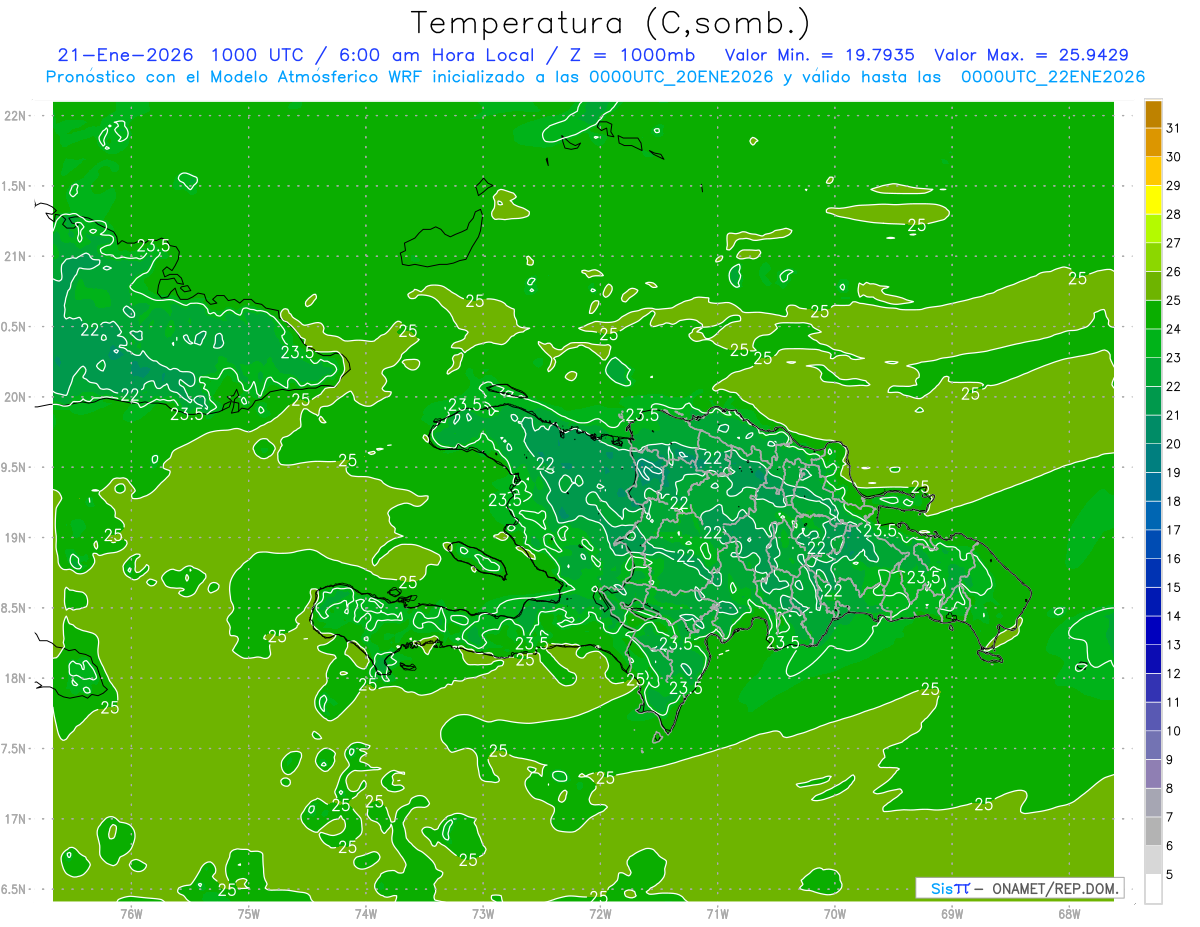Pick the yellow colorbar band between 28 and 29

[x=1153, y=200]
